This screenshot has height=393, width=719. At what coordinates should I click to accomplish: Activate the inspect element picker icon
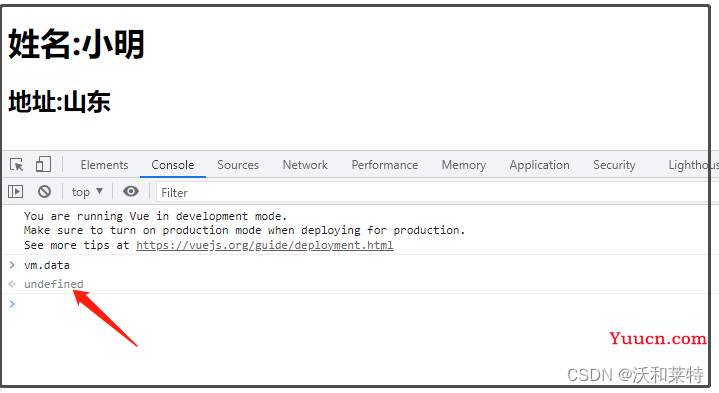click(x=17, y=164)
